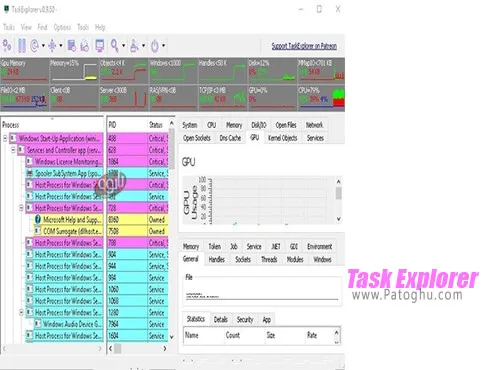485x370 pixels.
Task: Select the Services and Controller app row
Action: tap(60, 150)
